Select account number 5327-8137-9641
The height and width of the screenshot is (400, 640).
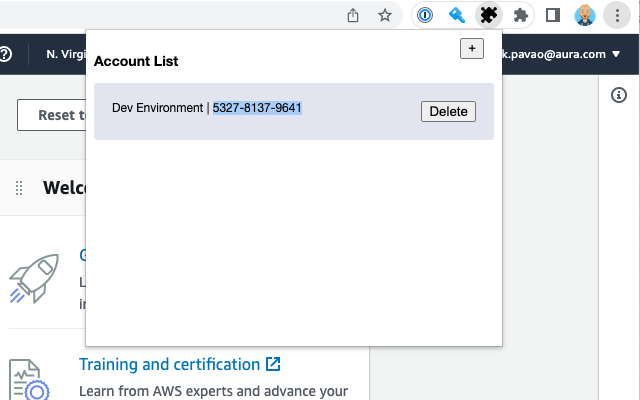click(257, 108)
